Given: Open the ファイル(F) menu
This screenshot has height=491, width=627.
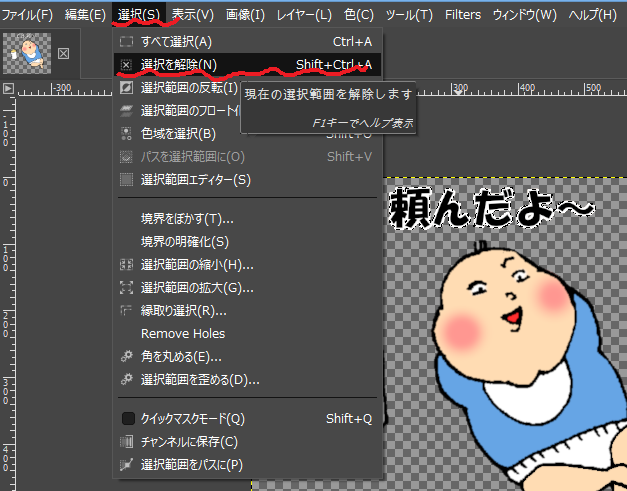Looking at the screenshot, I should pos(27,15).
